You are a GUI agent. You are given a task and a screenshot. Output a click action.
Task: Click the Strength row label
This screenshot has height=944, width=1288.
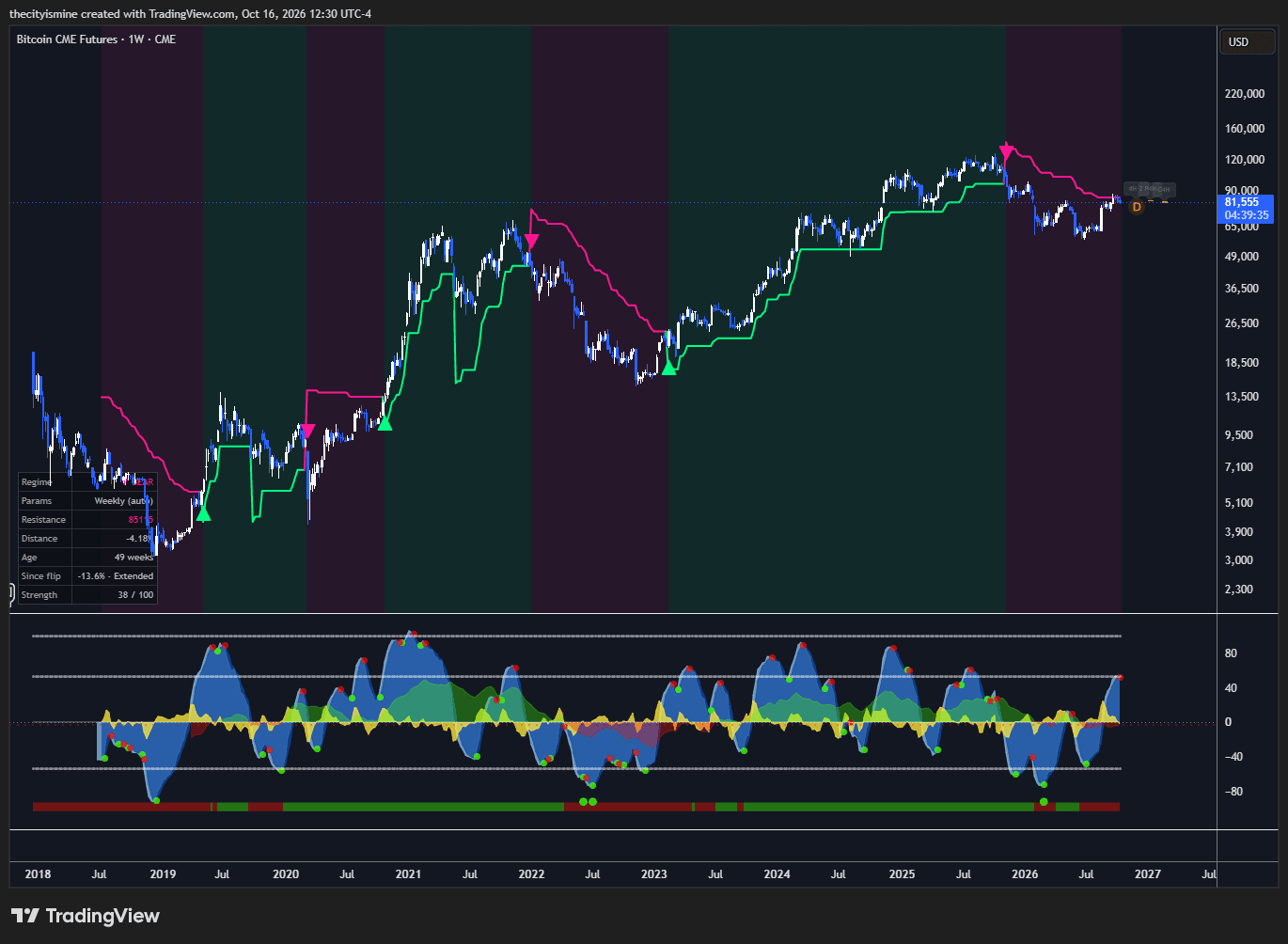(x=39, y=595)
